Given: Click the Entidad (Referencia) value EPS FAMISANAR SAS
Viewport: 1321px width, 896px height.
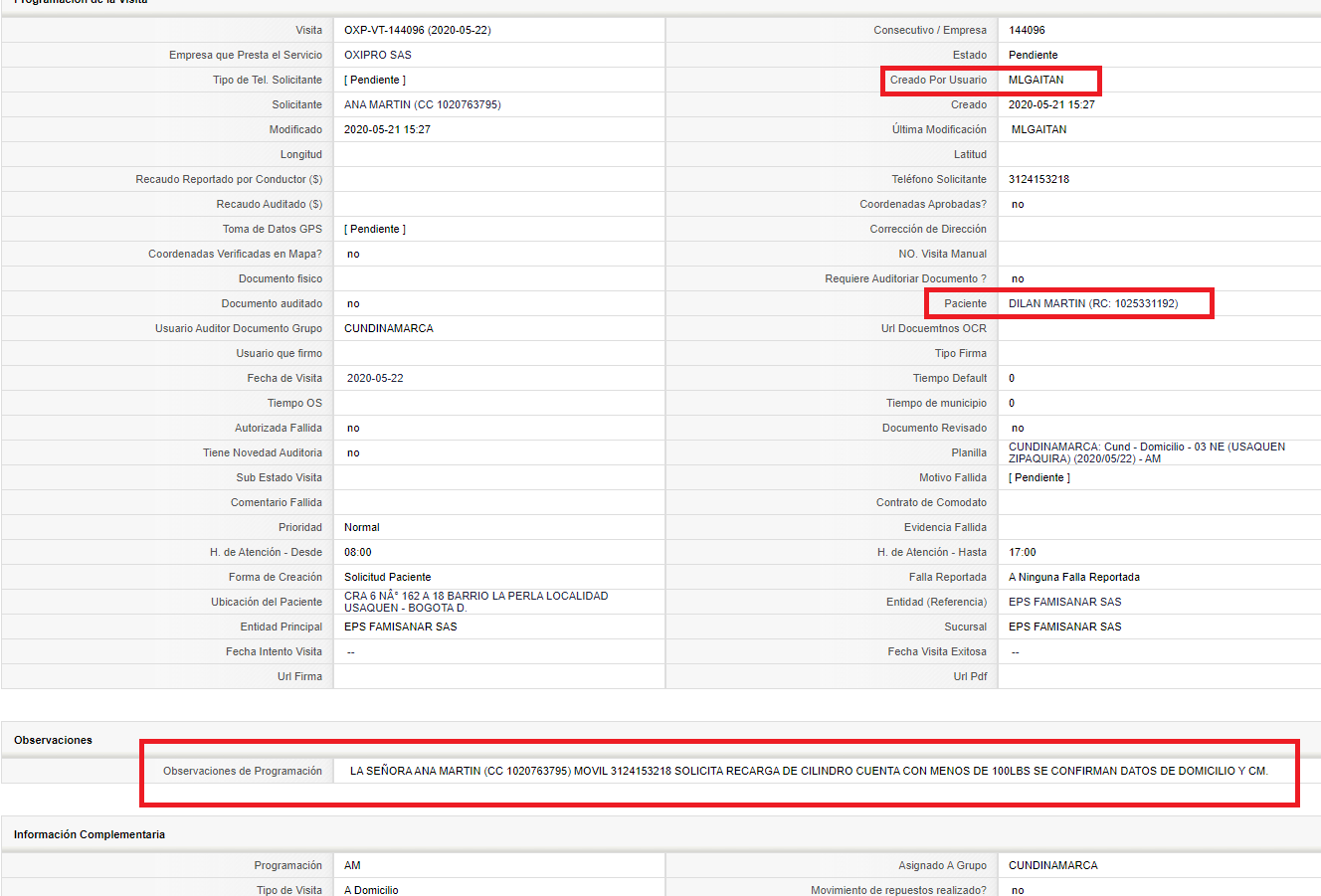Looking at the screenshot, I should point(1065,602).
